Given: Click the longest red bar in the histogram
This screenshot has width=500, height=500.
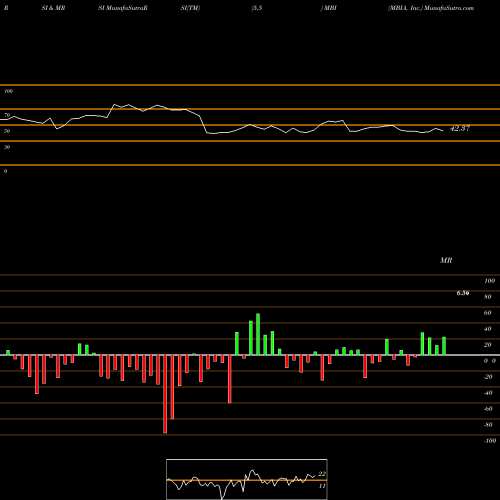Looking at the screenshot, I should tap(165, 394).
